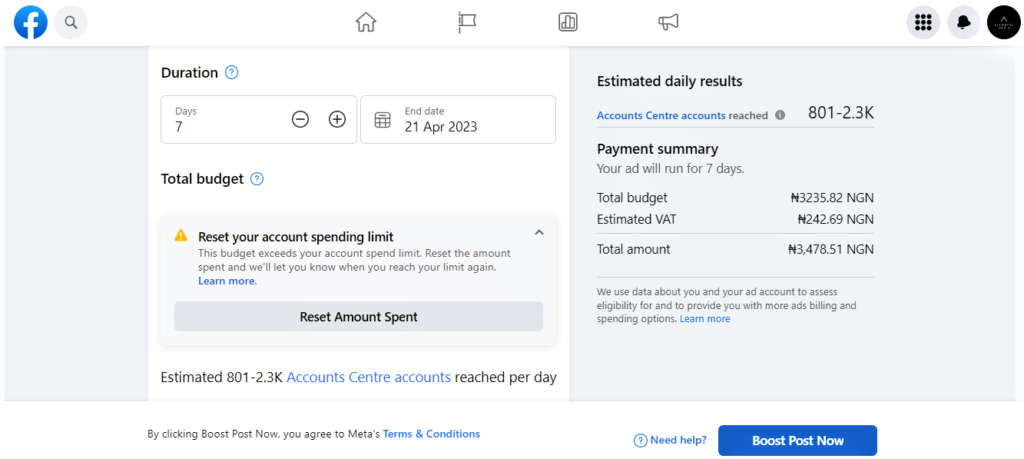The height and width of the screenshot is (459, 1024).
Task: Open the Pages flag icon tab
Action: (467, 22)
